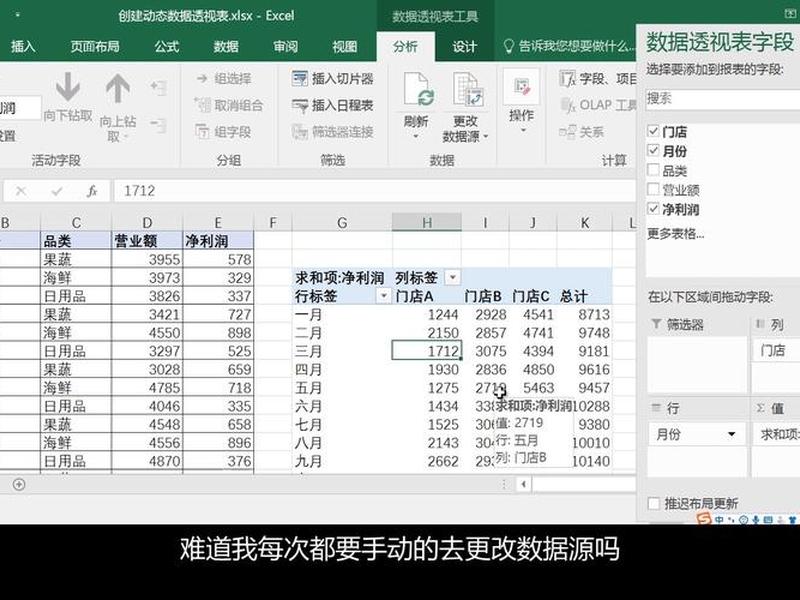Viewport: 800px width, 600px height.
Task: Expand the 操作 dropdown arrow
Action: pyautogui.click(x=522, y=130)
